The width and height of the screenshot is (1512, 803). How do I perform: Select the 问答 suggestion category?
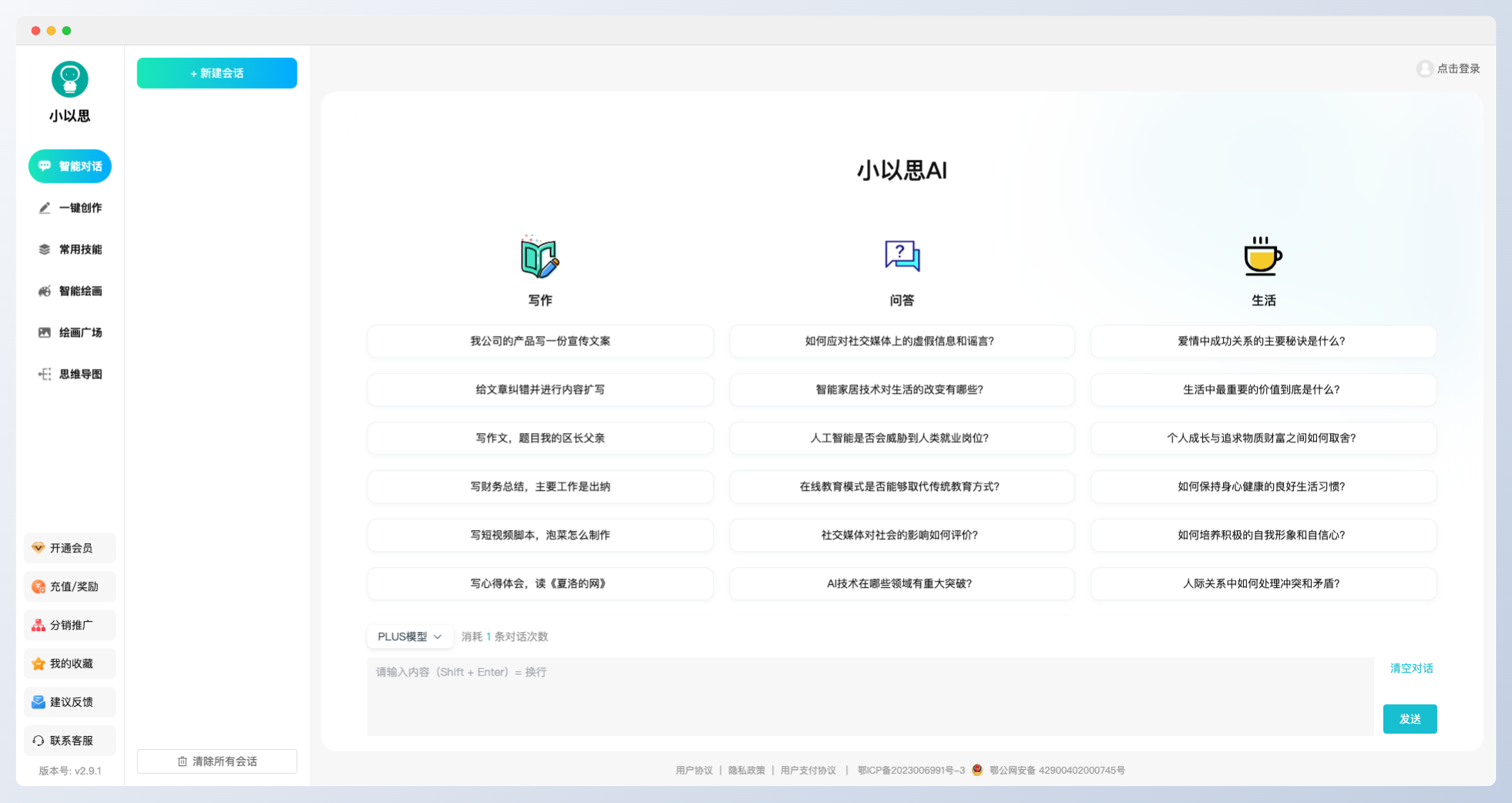(x=902, y=301)
